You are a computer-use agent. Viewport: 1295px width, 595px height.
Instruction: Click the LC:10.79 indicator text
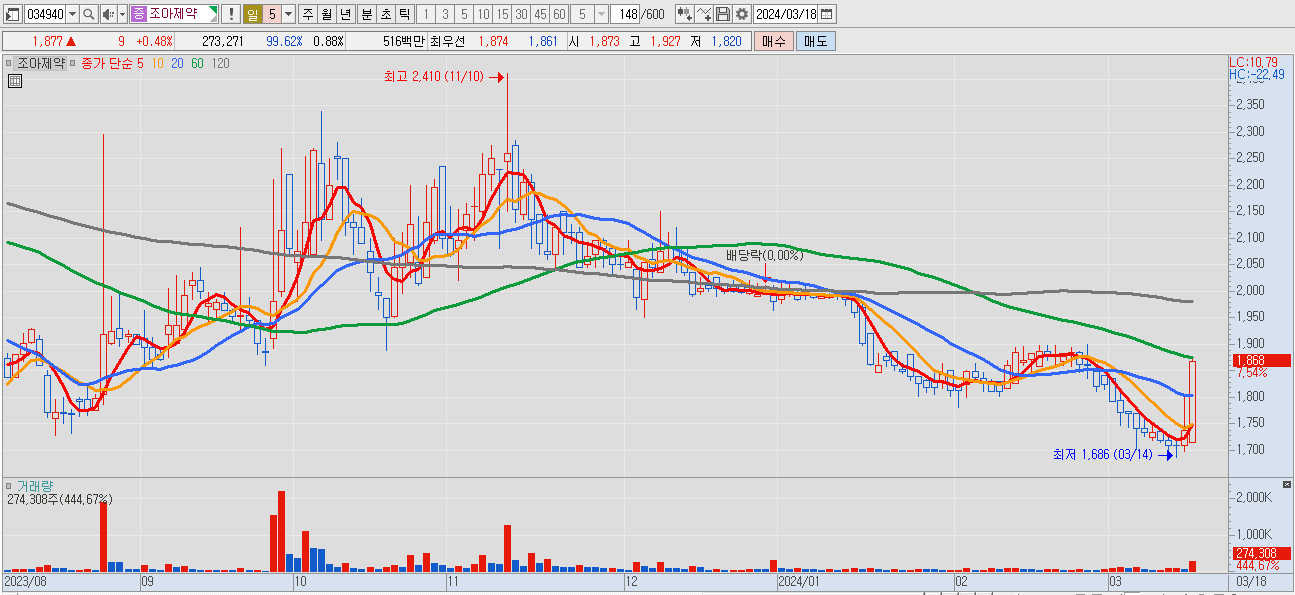click(1253, 62)
